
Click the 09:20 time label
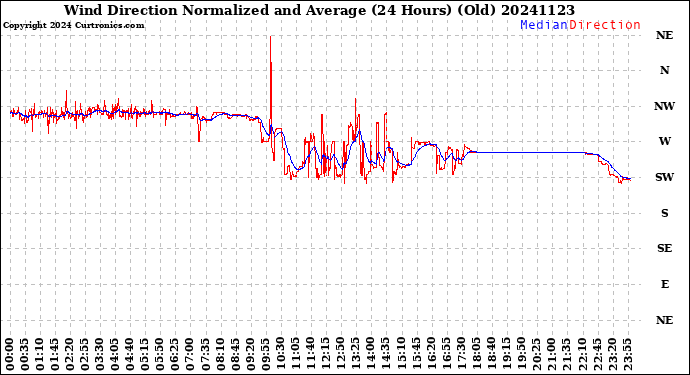pos(250,354)
